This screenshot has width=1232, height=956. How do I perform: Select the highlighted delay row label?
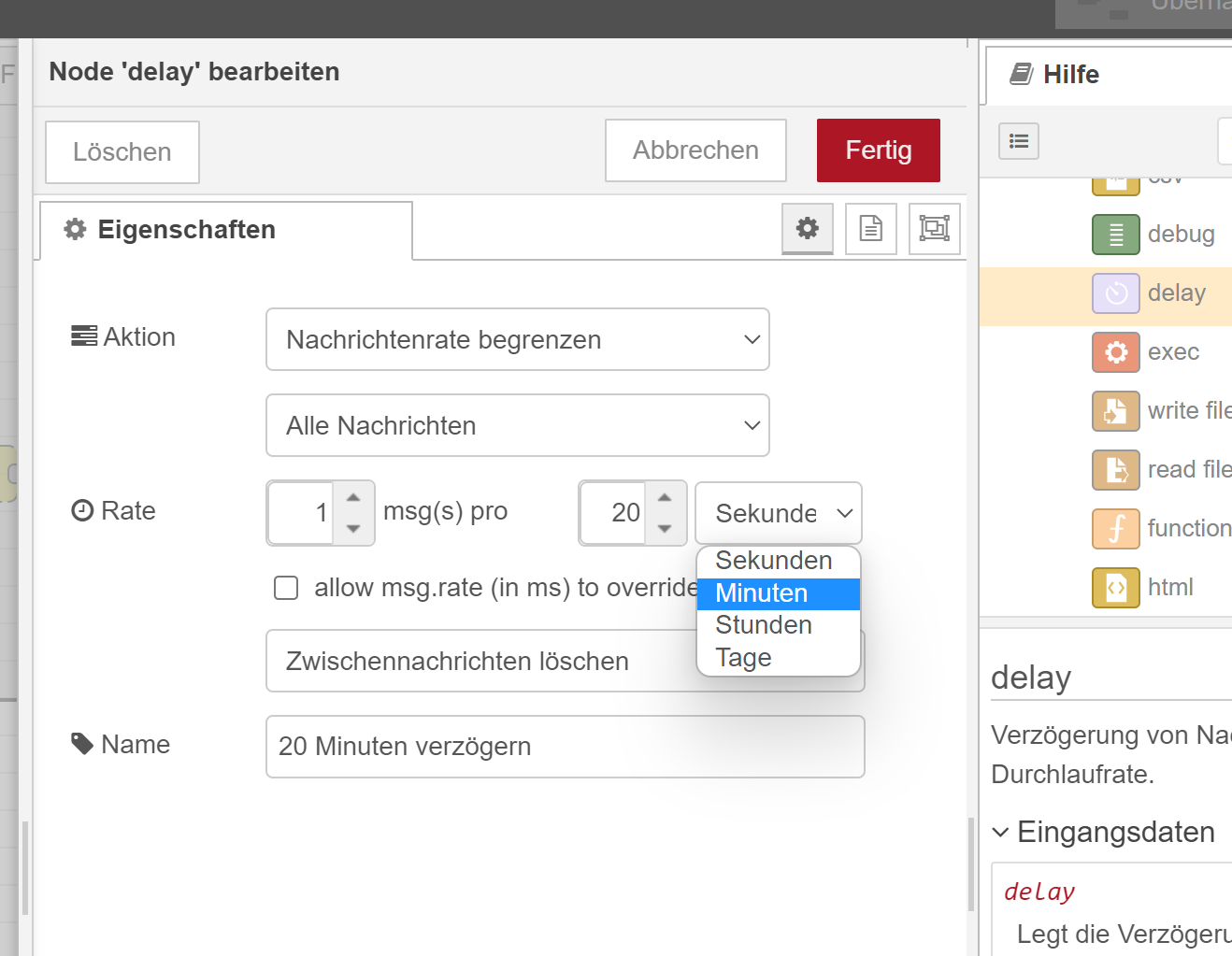(x=1177, y=293)
